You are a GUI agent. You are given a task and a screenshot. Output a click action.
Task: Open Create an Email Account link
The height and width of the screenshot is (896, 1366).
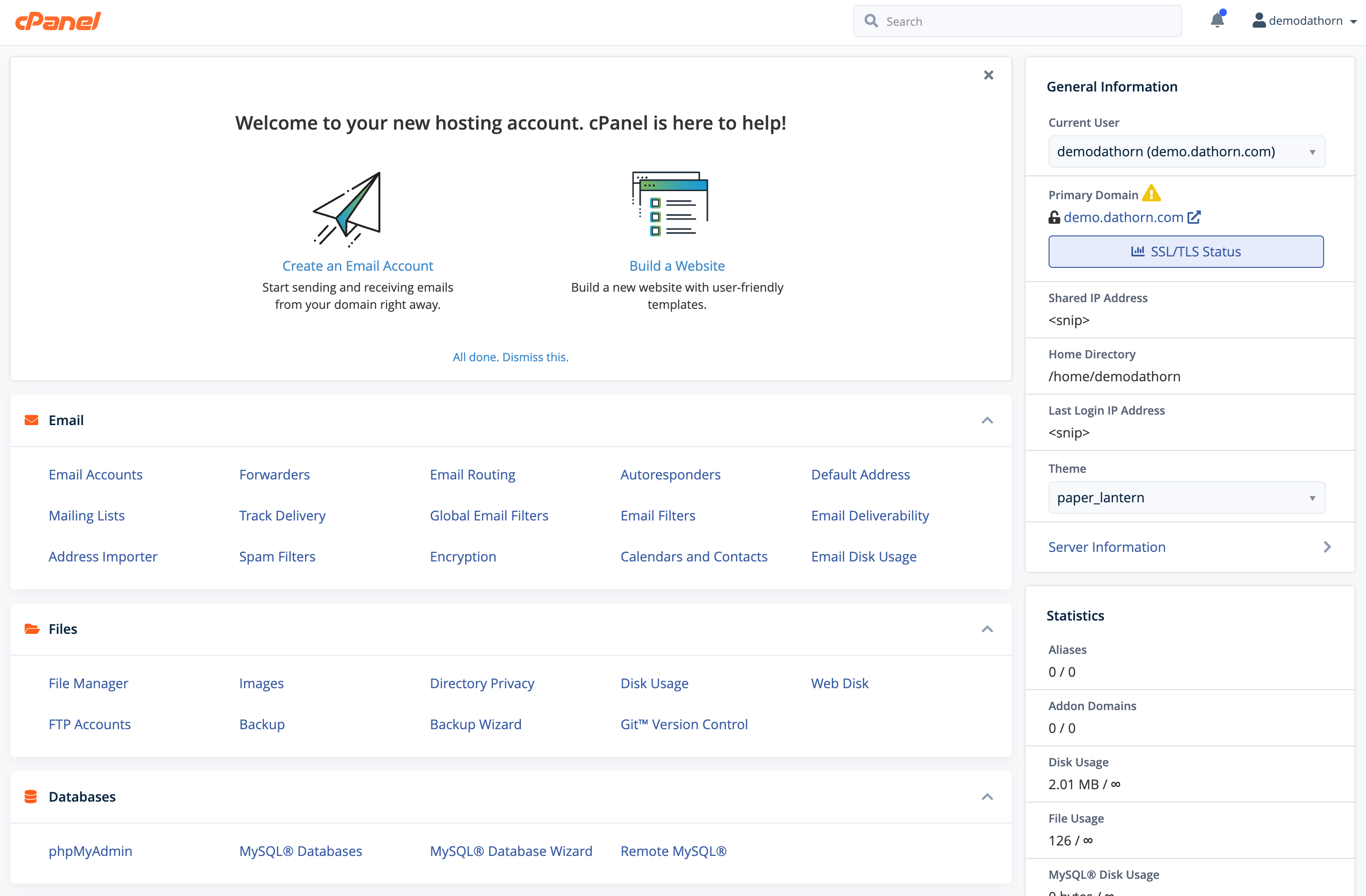tap(357, 266)
